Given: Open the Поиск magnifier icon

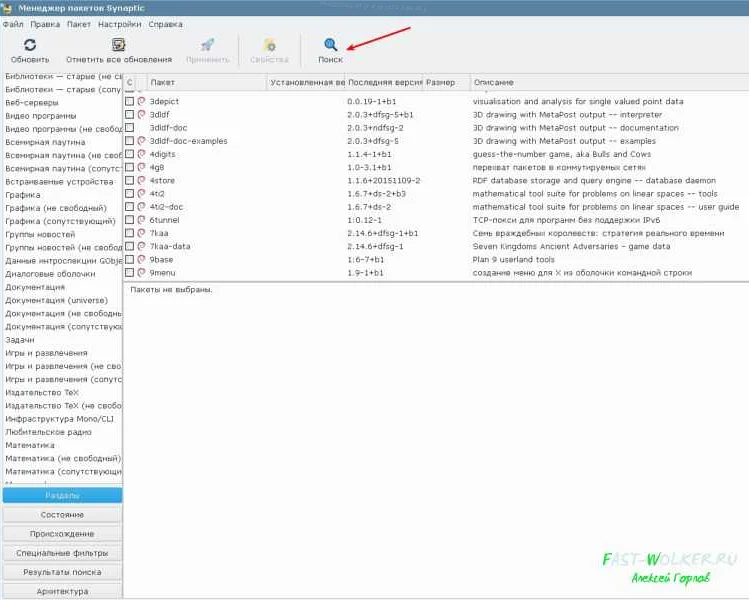Looking at the screenshot, I should 330,45.
